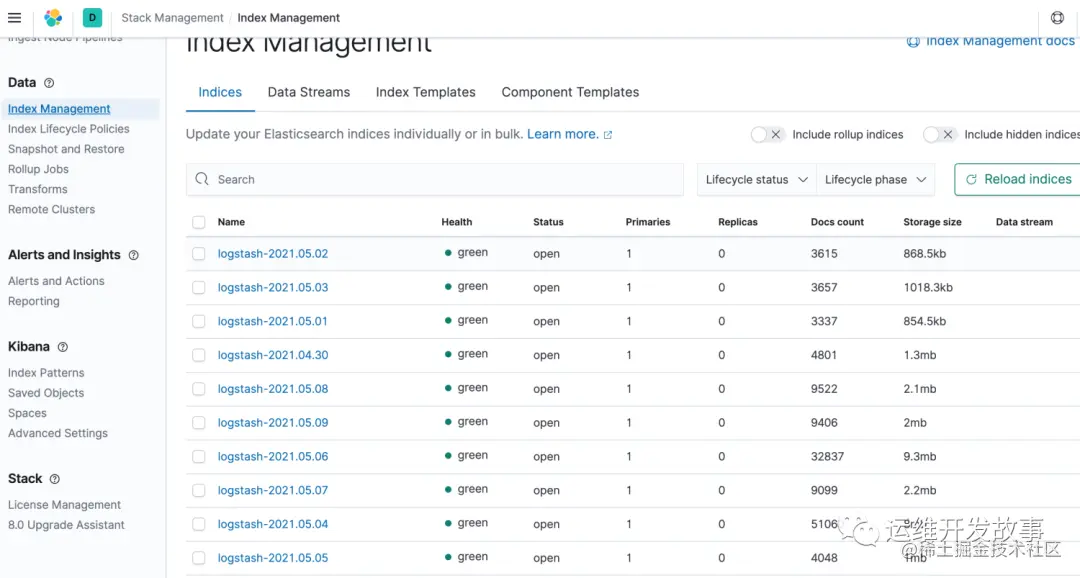Image resolution: width=1080 pixels, height=578 pixels.
Task: Check the box for logstash-2021.05.02
Action: 198,254
